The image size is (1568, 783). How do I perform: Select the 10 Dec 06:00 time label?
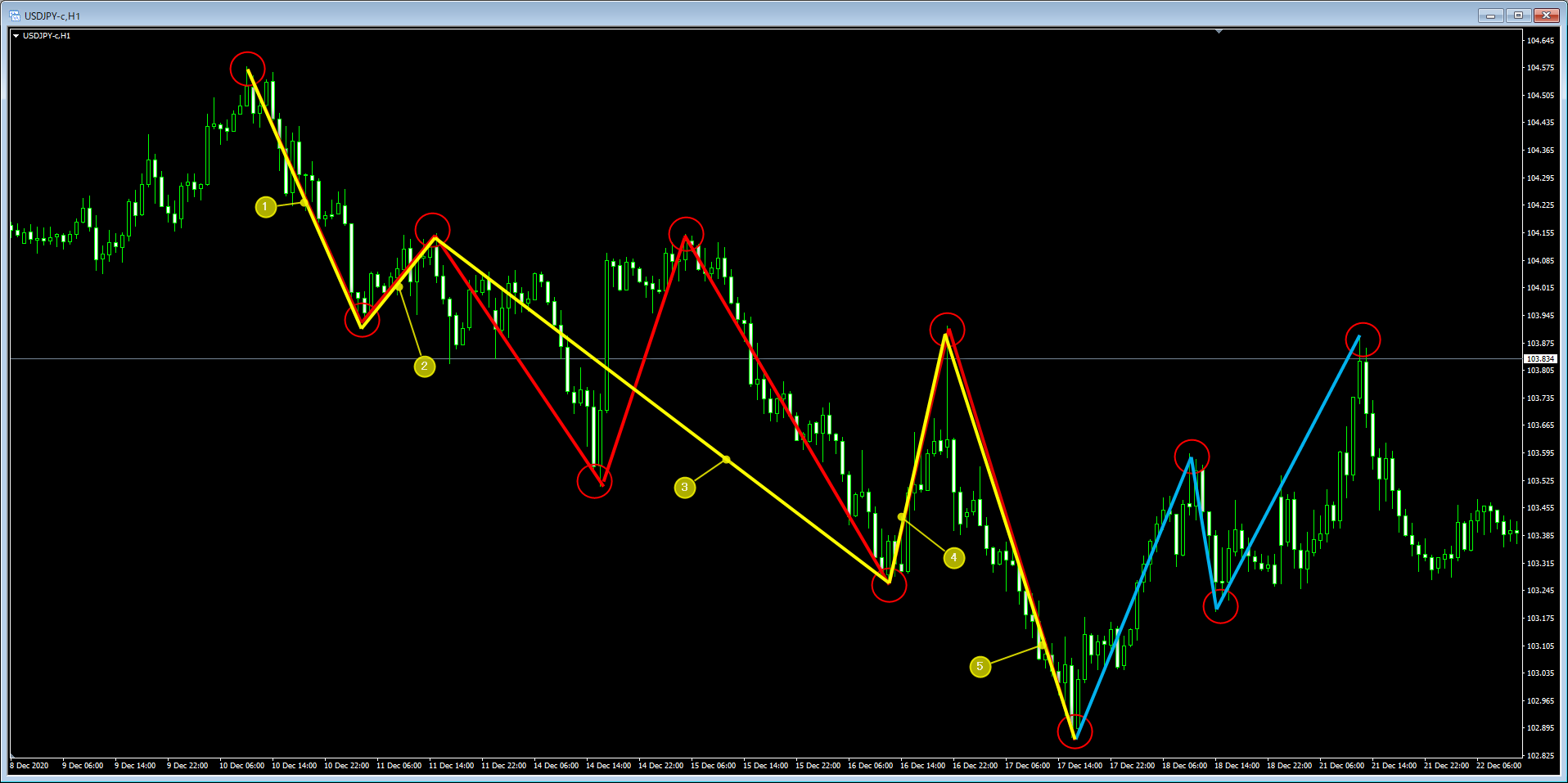pyautogui.click(x=241, y=766)
